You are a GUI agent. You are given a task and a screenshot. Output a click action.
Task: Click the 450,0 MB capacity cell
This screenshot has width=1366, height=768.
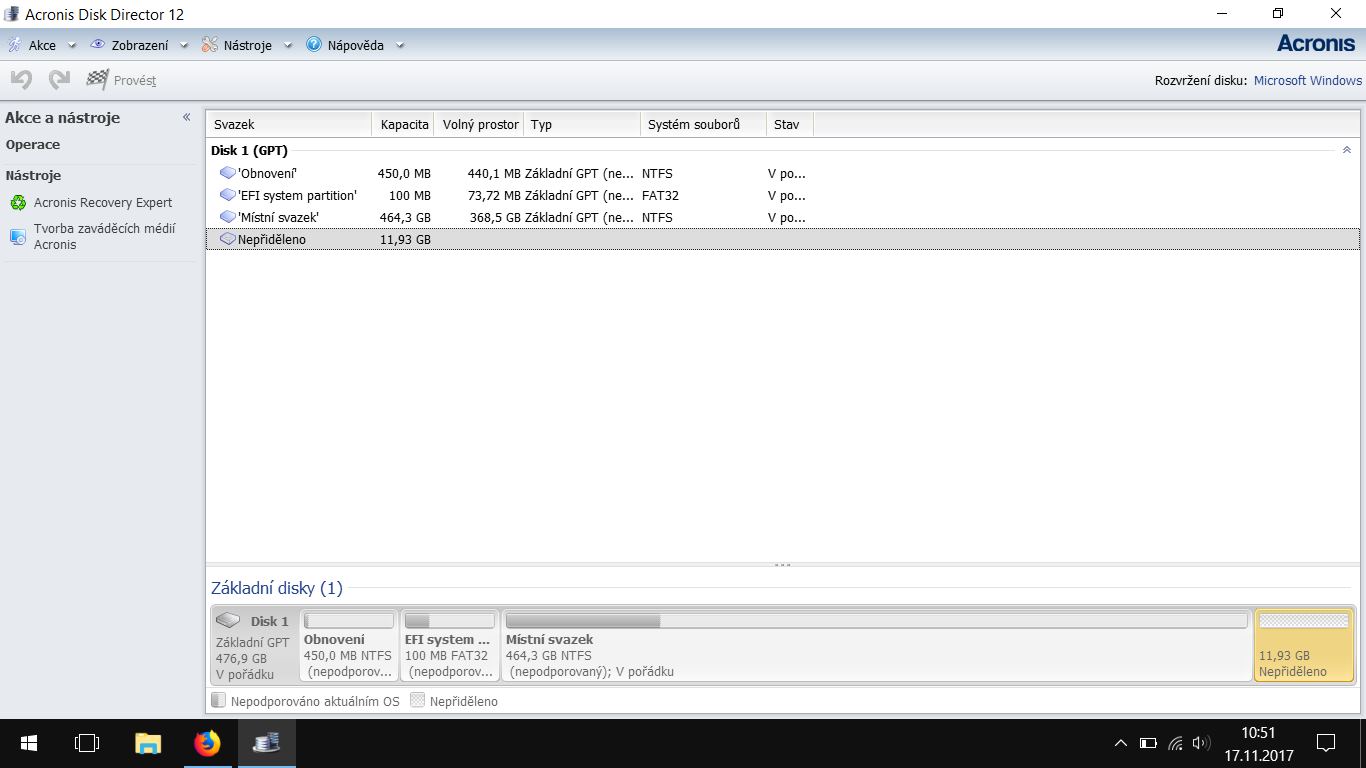(404, 173)
